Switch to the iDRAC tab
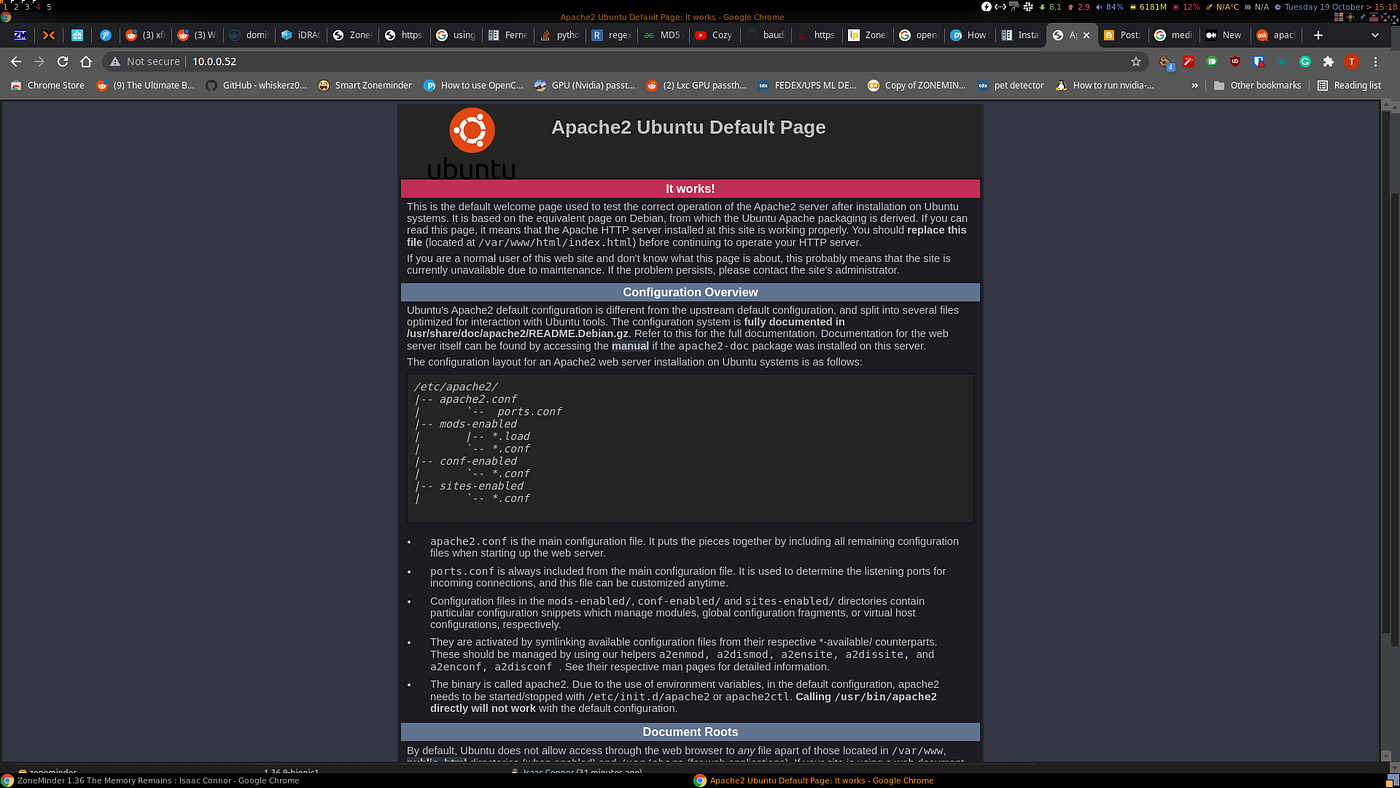The width and height of the screenshot is (1400, 788). click(x=300, y=34)
